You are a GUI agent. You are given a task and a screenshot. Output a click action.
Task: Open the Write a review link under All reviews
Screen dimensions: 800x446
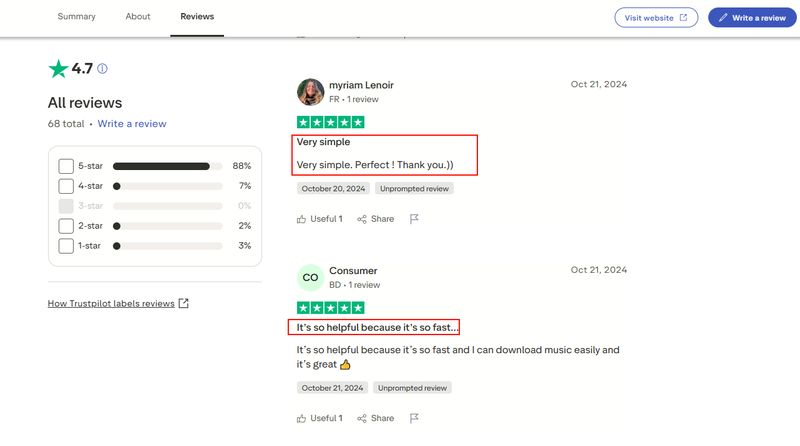coord(132,123)
